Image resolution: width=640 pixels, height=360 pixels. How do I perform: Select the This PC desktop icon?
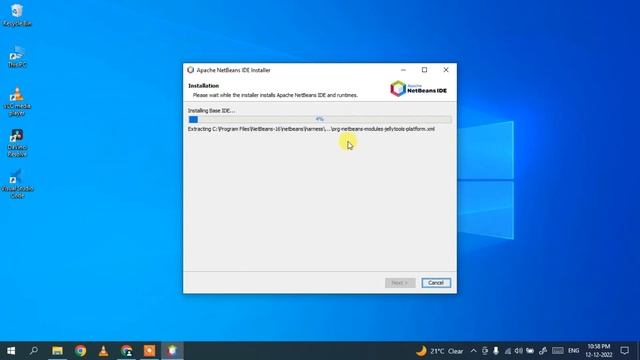(17, 57)
